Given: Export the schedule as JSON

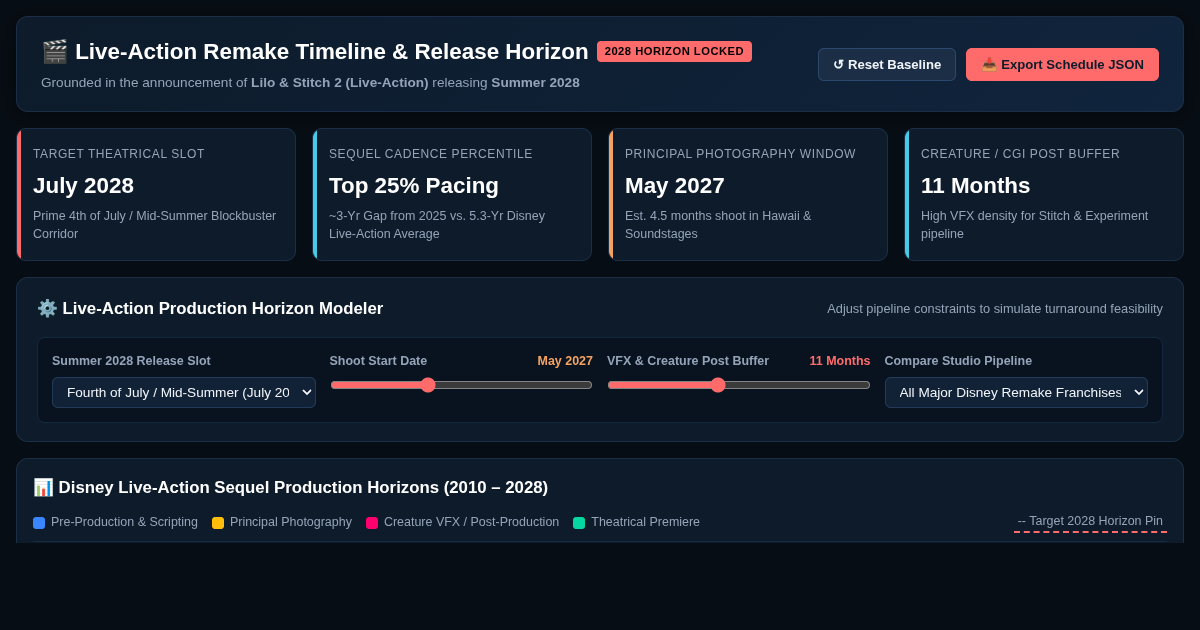Looking at the screenshot, I should 1062,64.
